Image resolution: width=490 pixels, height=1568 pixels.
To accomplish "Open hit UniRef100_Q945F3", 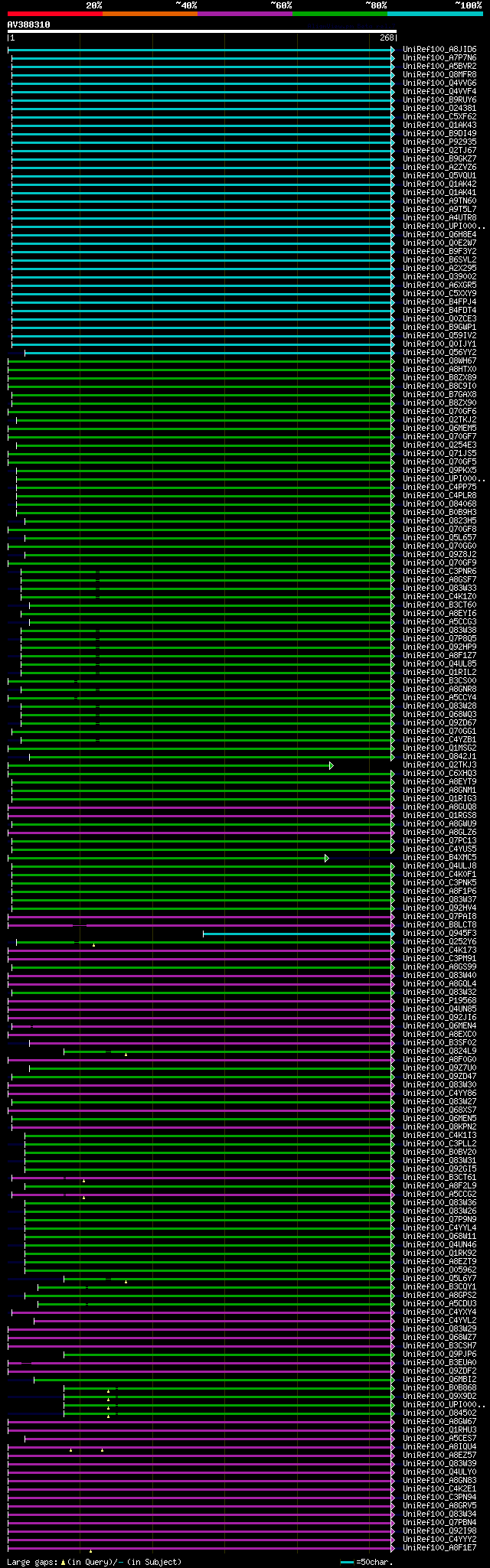I will (x=439, y=934).
